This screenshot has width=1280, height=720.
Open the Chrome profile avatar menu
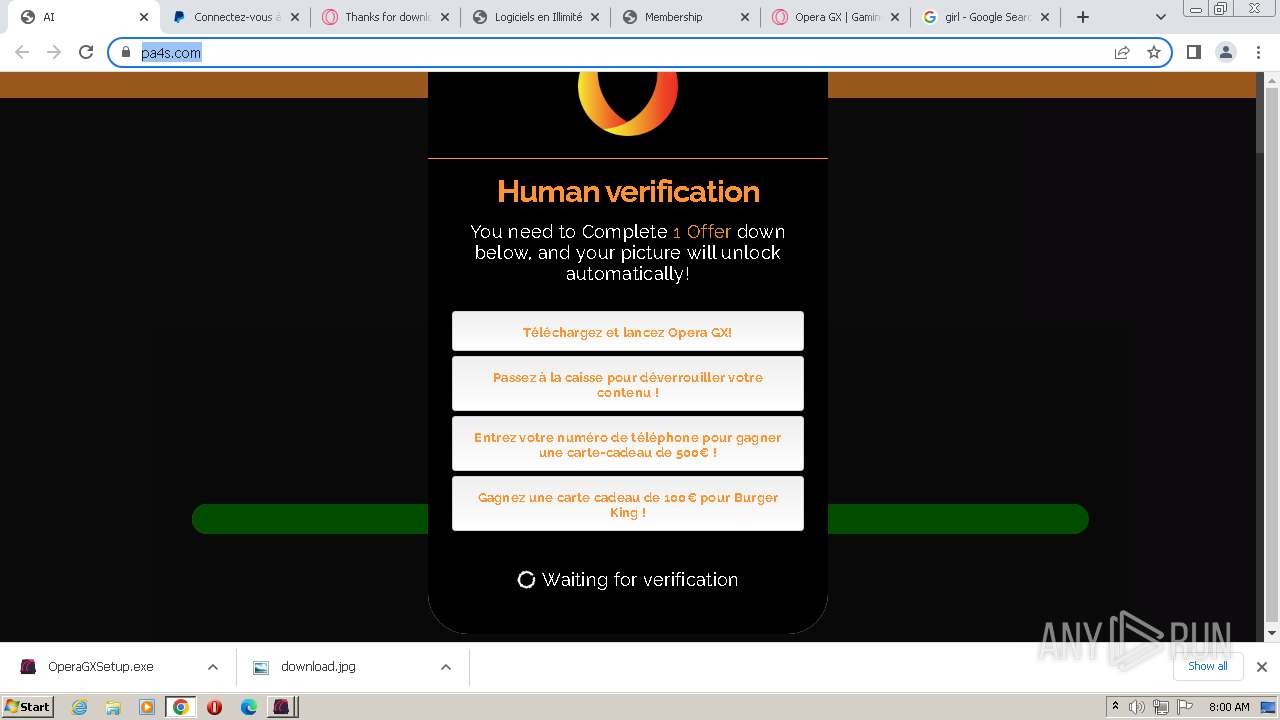[1226, 52]
